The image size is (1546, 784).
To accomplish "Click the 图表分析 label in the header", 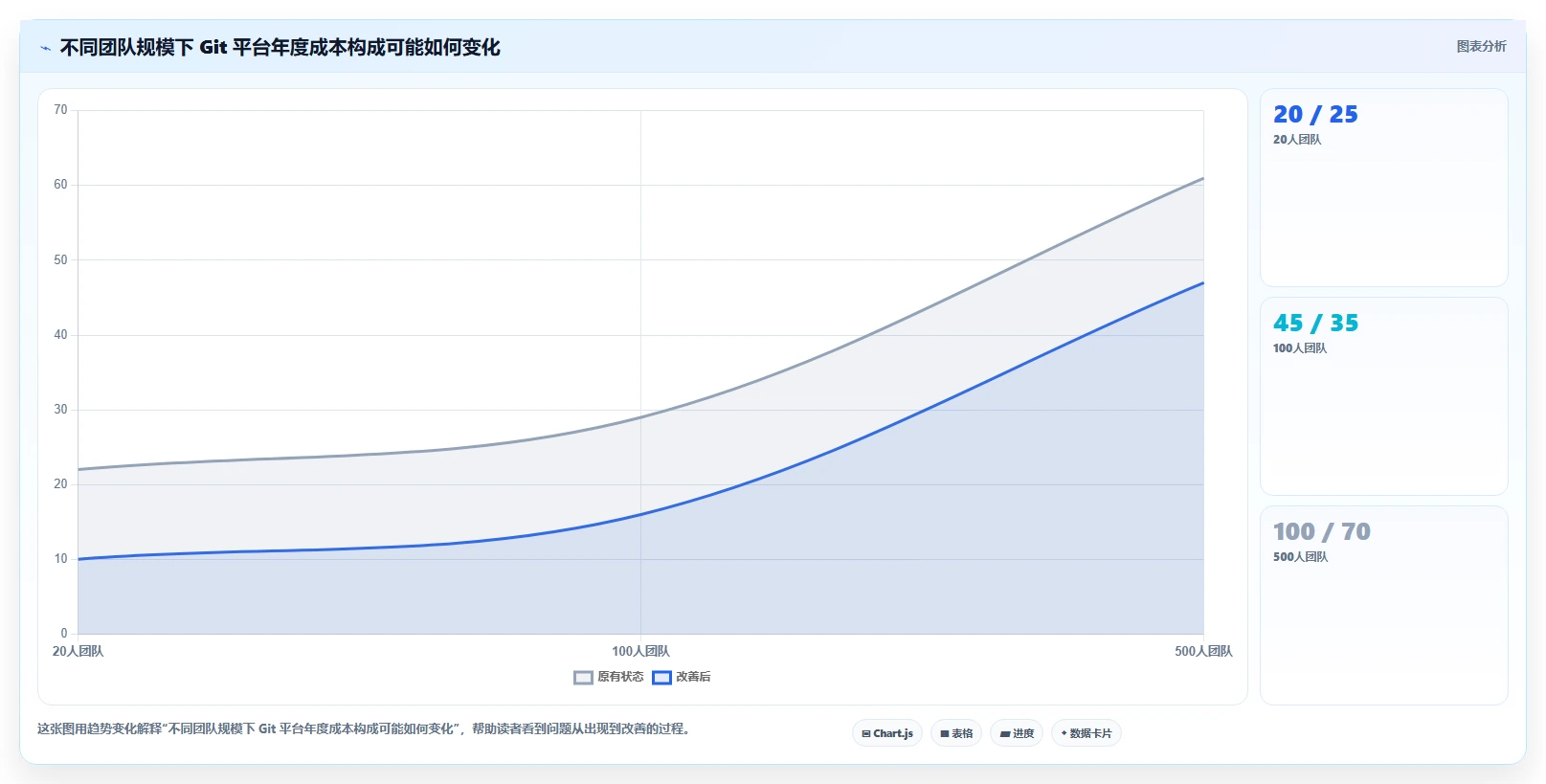I will (1481, 46).
